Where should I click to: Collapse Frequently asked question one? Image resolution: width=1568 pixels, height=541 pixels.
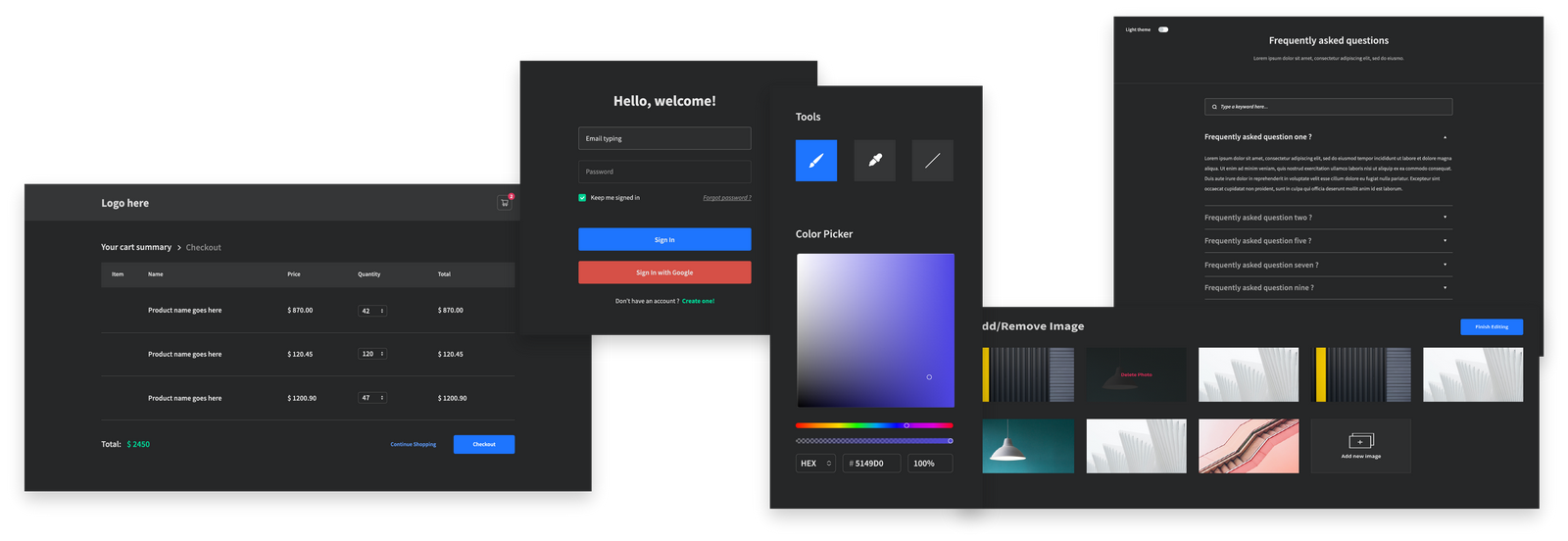[x=1445, y=137]
